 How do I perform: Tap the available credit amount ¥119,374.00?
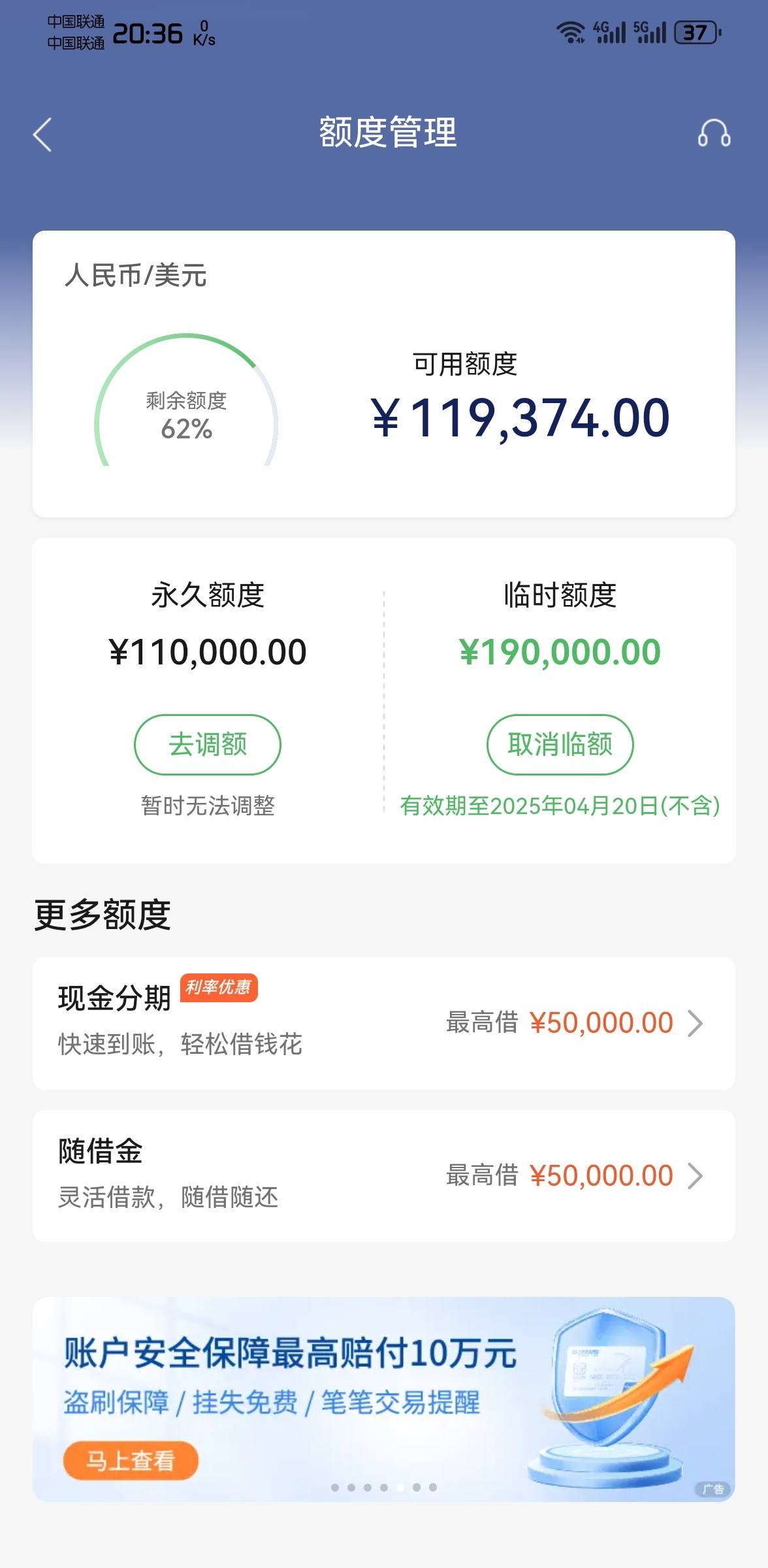coord(520,418)
